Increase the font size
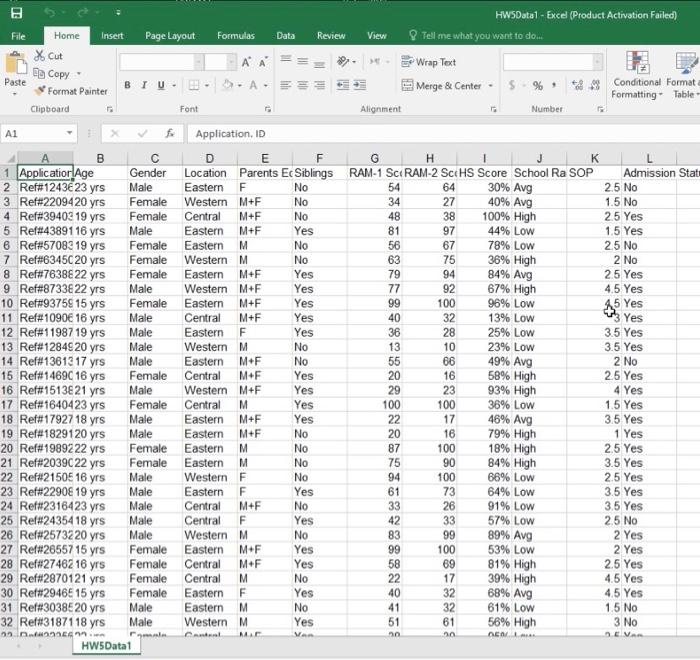This screenshot has height=660, width=700. 246,62
